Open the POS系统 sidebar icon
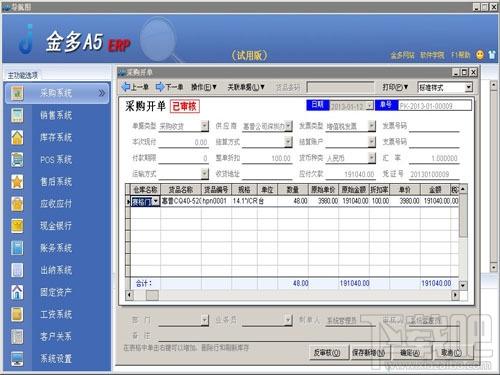 (17, 159)
